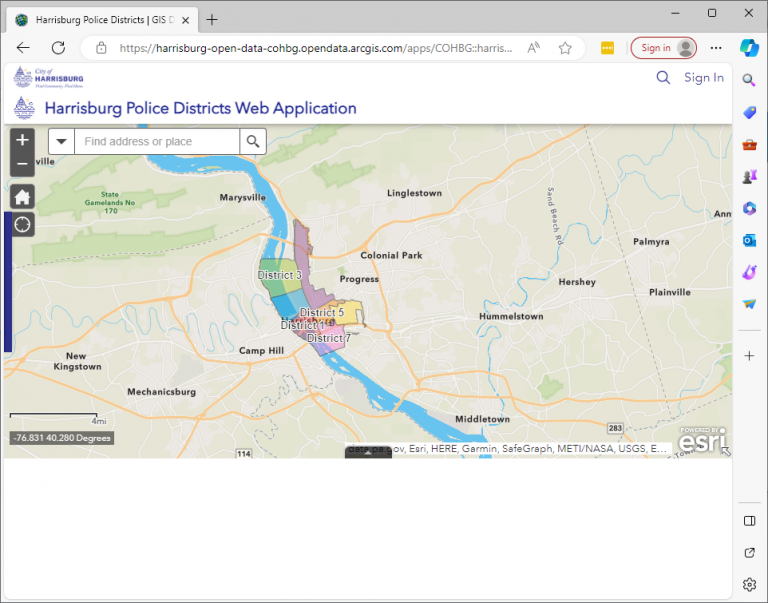The height and width of the screenshot is (603, 768).
Task: Add this page to favorites
Action: (565, 48)
